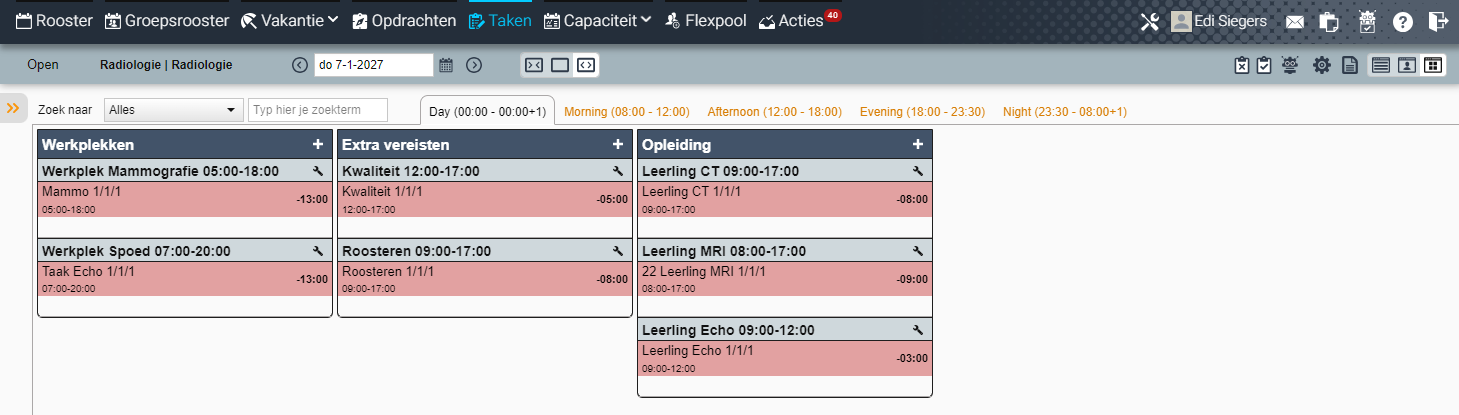The image size is (1459, 415).
Task: Open the help question mark icon
Action: click(1403, 21)
